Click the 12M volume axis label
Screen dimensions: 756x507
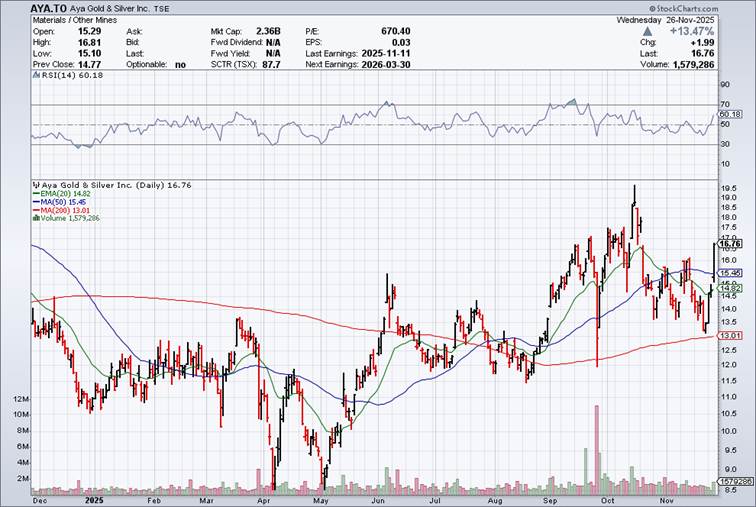tap(22, 399)
